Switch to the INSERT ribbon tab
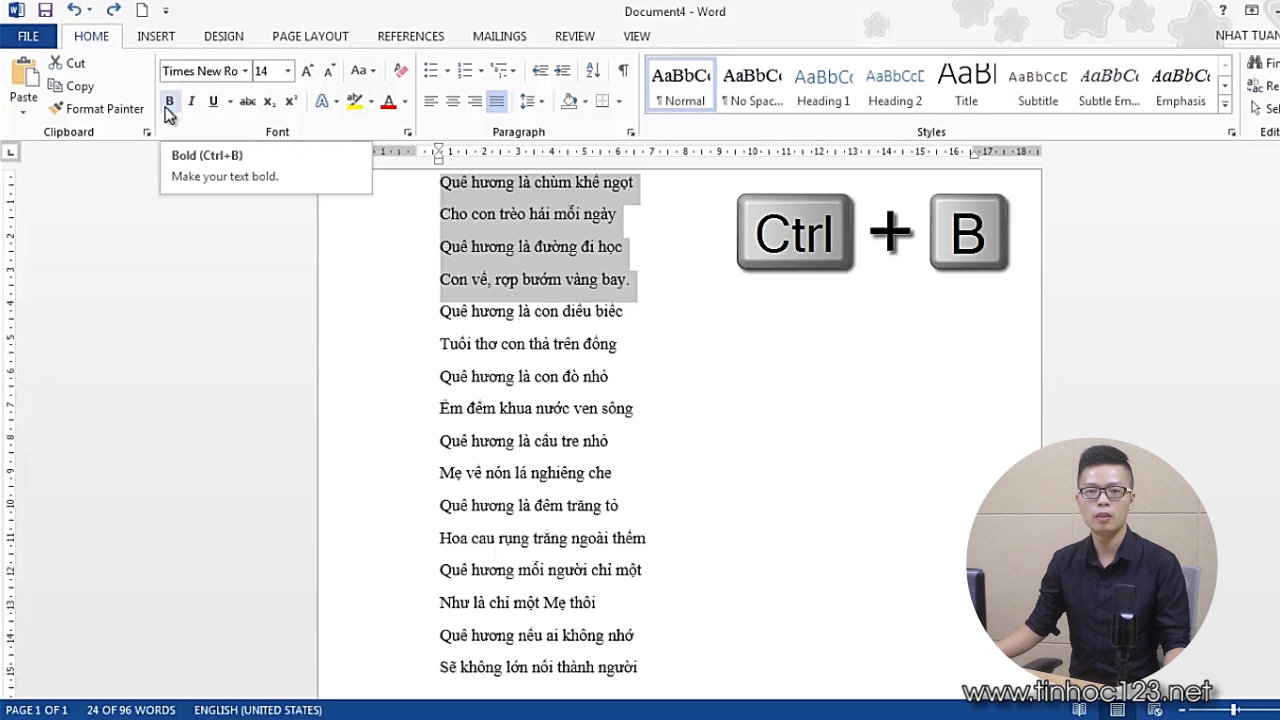Screen dimensions: 1280x720 point(156,36)
